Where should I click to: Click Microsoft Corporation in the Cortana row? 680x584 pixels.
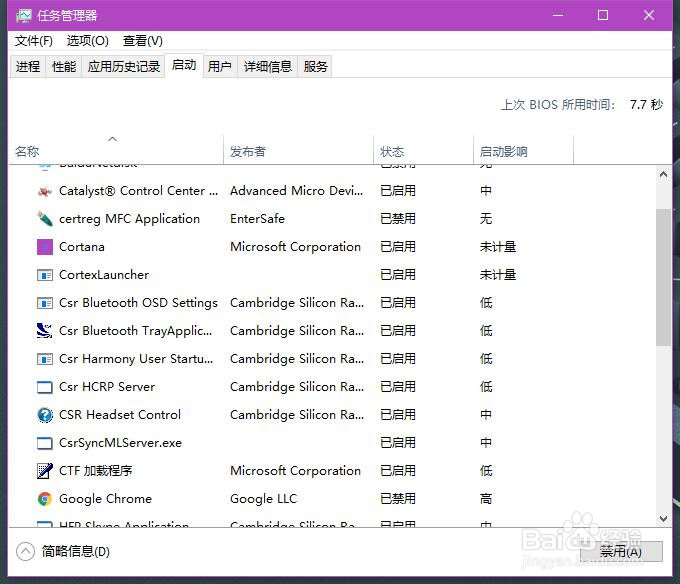point(295,247)
